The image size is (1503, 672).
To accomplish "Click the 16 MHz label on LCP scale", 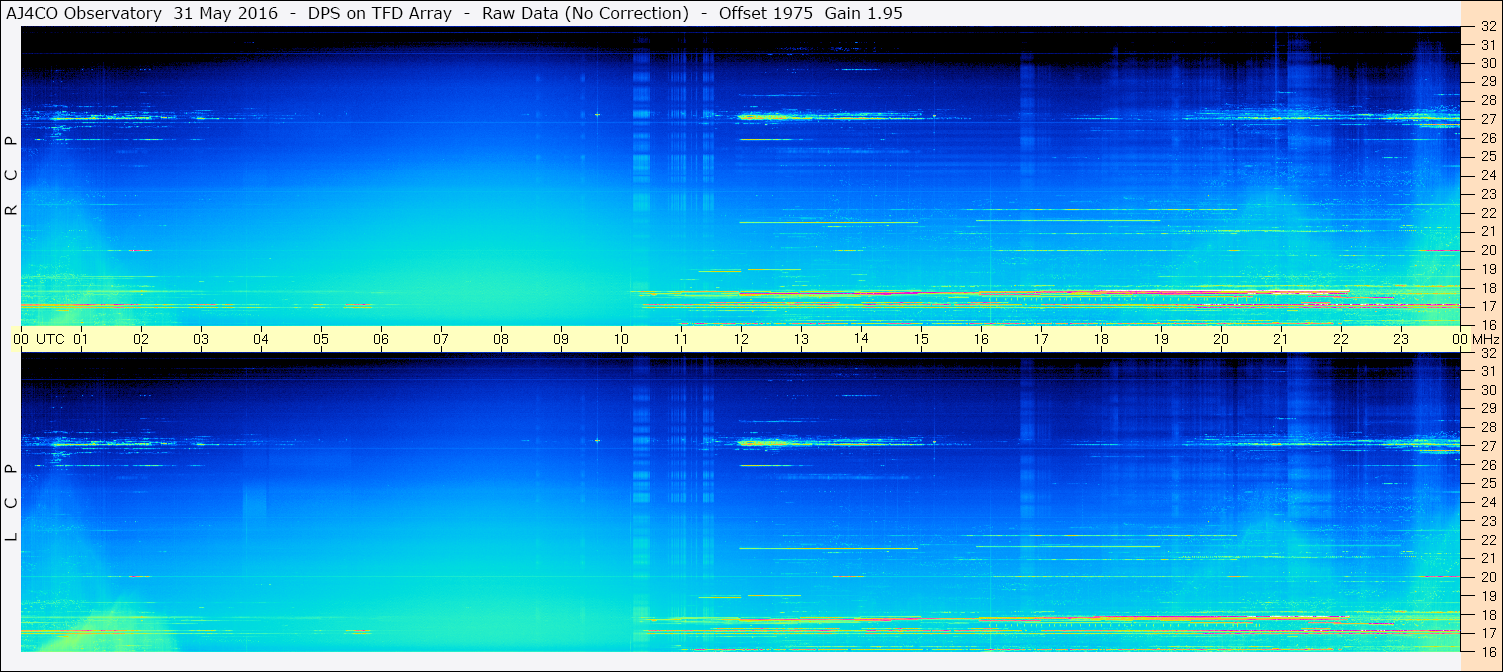I will tap(1487, 652).
